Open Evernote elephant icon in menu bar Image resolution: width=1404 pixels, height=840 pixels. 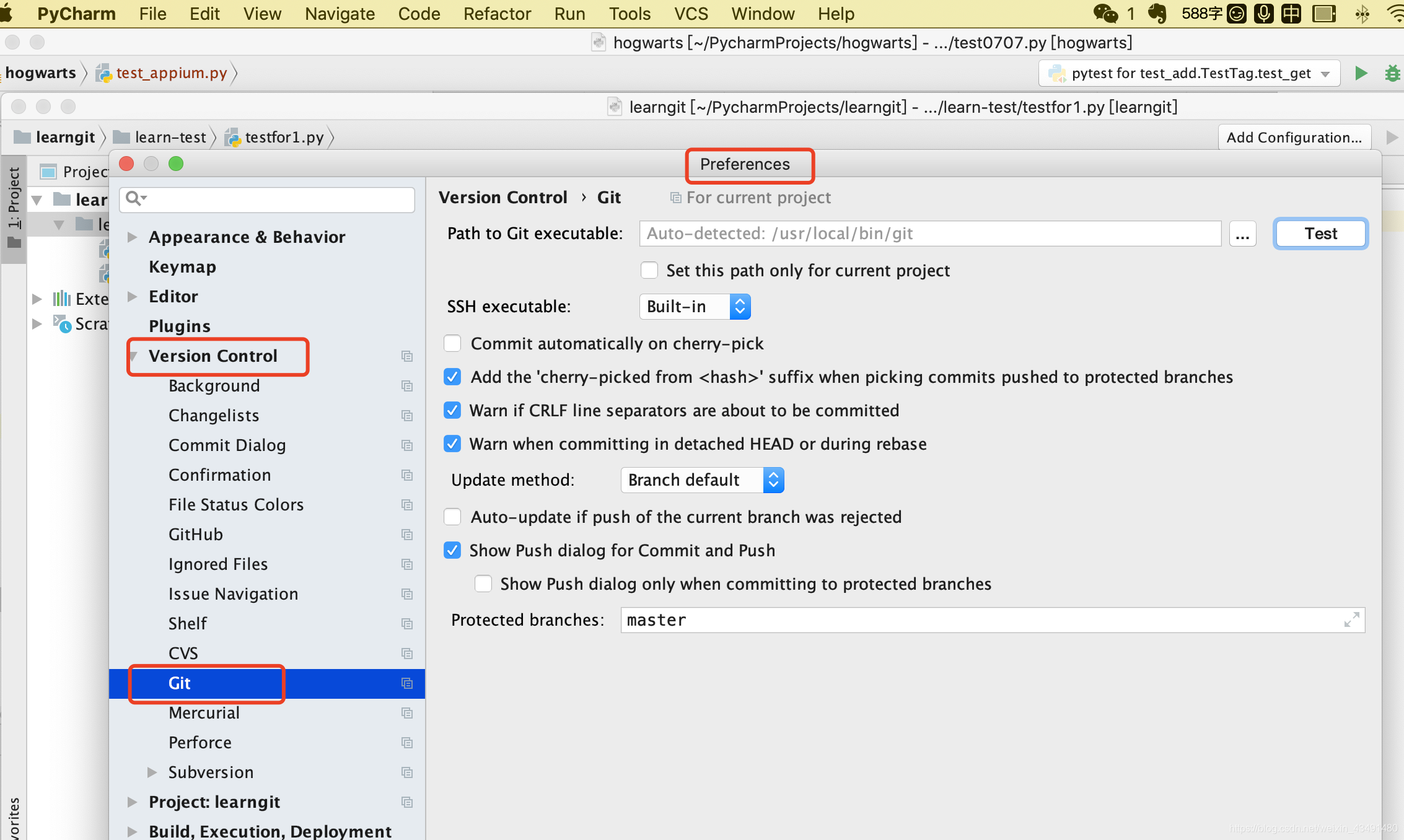point(1157,13)
